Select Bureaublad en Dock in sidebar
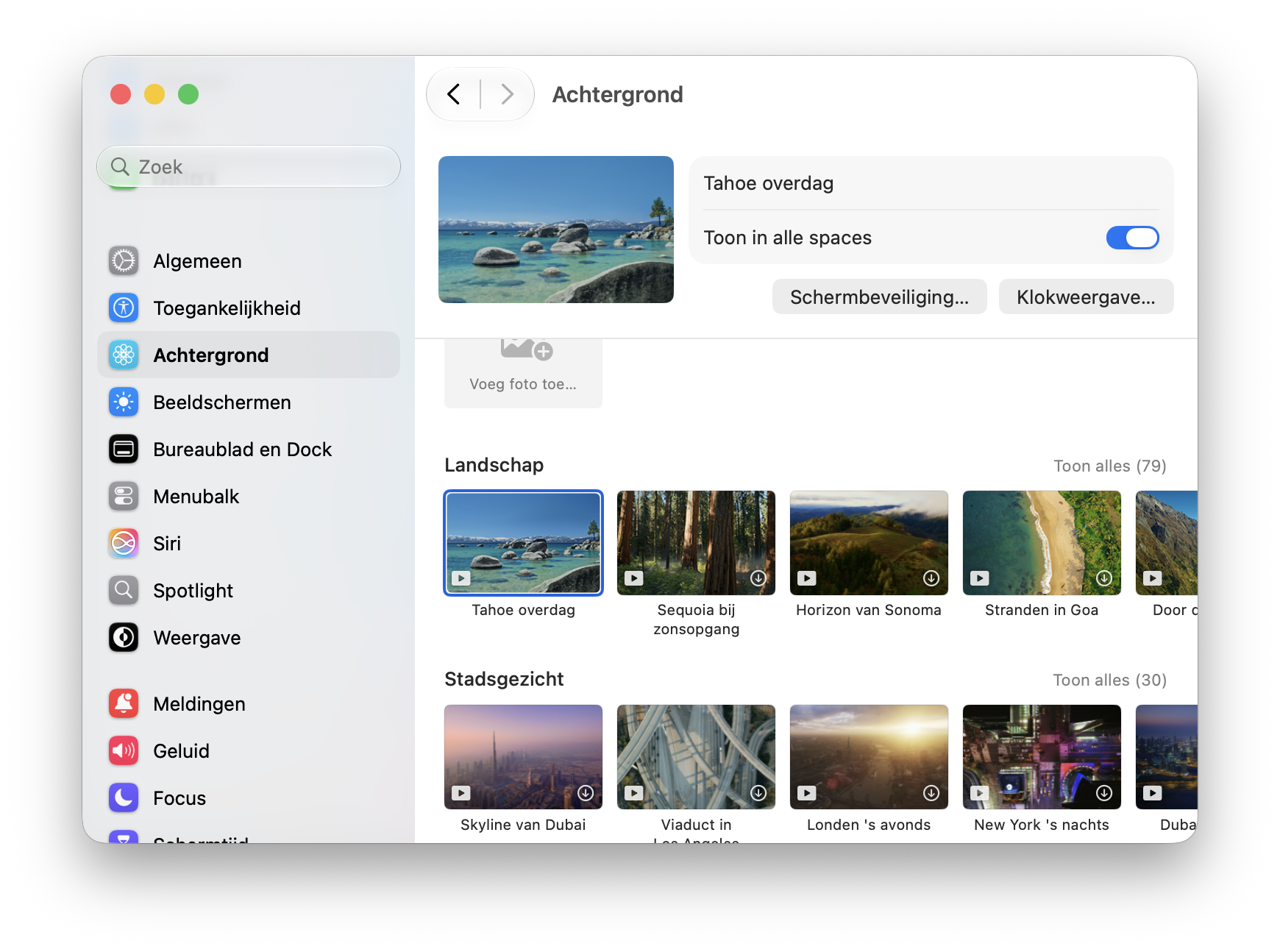This screenshot has height=952, width=1280. 249,450
